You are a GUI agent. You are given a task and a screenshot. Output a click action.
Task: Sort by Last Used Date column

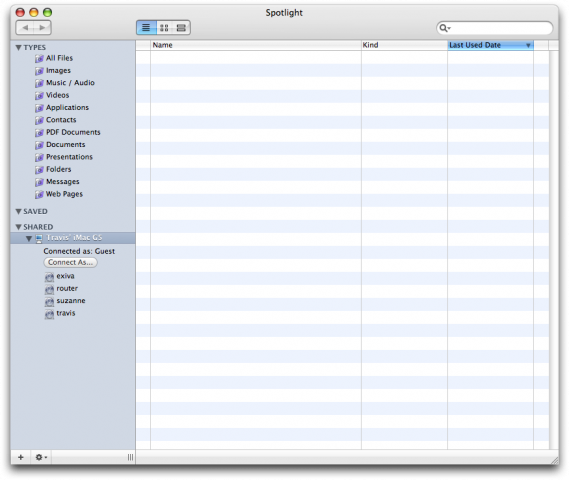490,45
